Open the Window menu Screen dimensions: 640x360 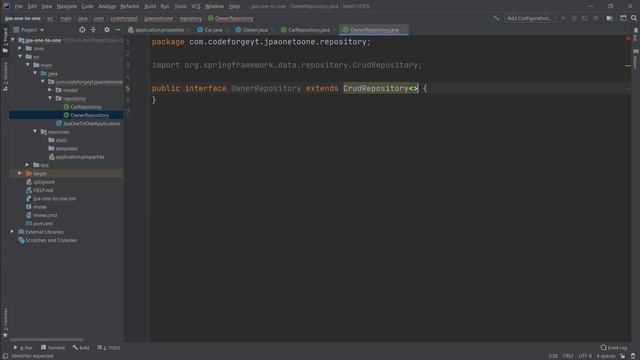click(214, 6)
